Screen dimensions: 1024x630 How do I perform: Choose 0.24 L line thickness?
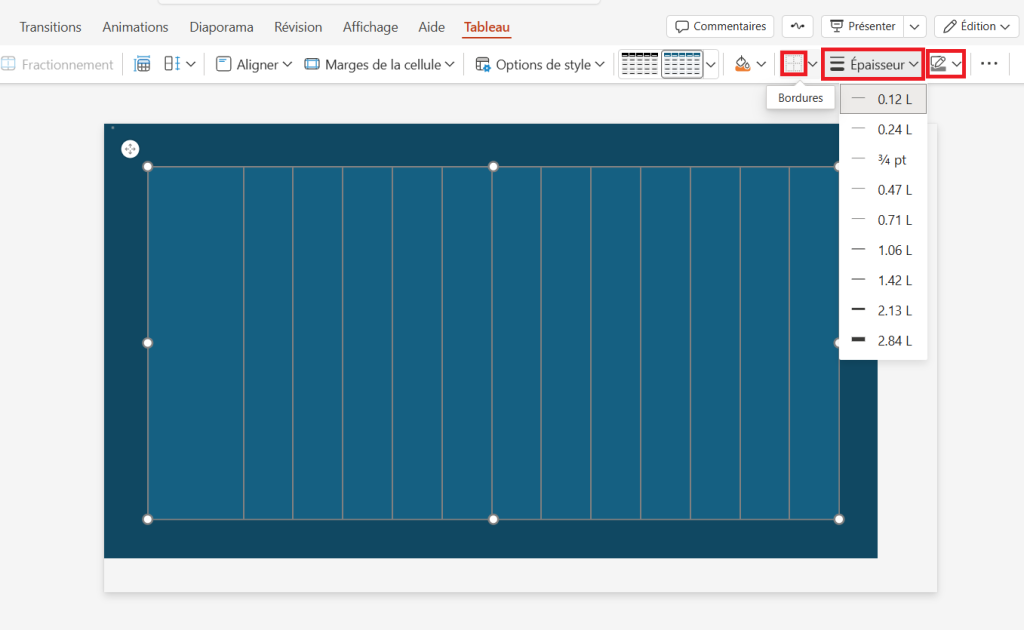tap(883, 129)
